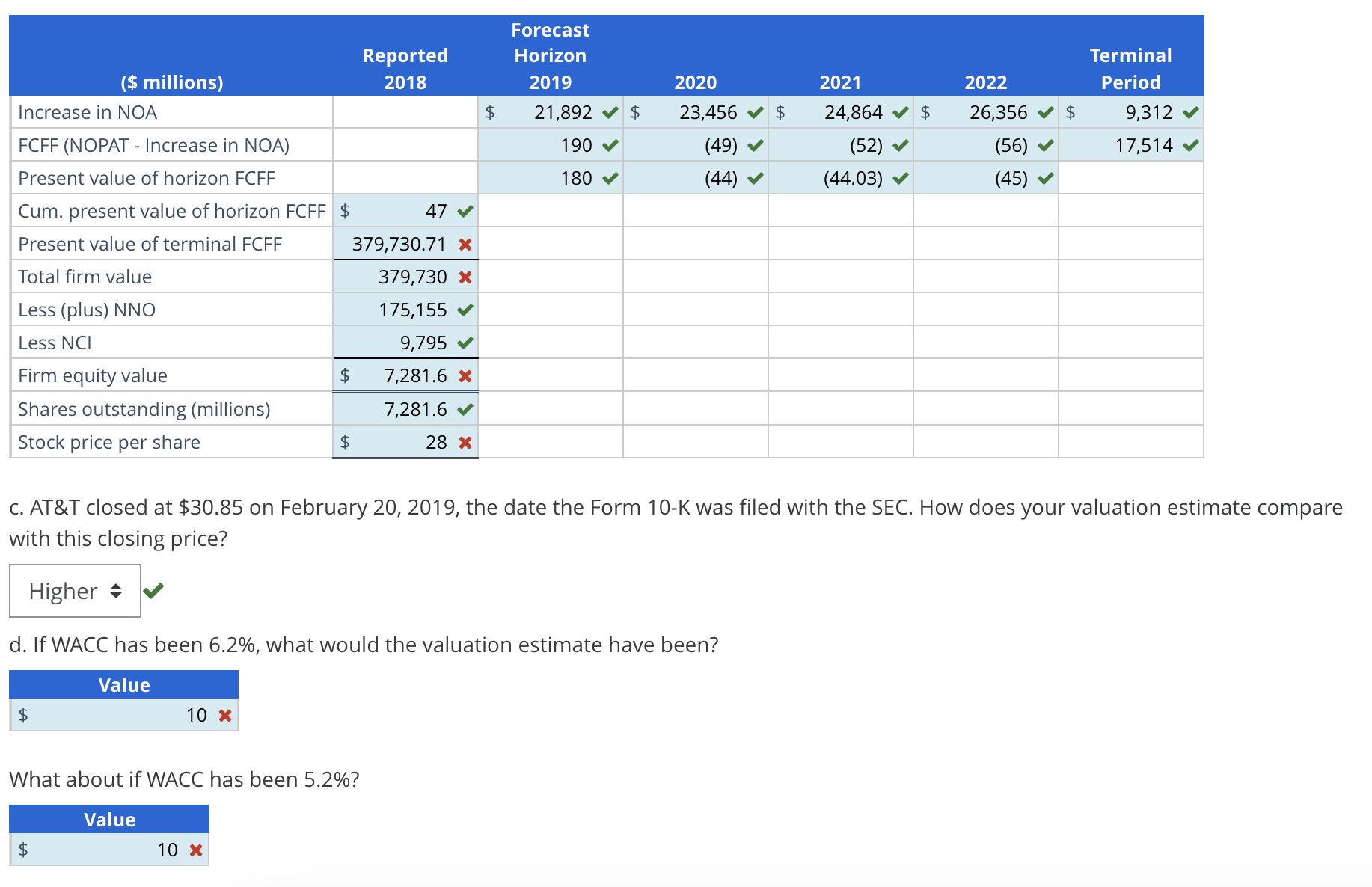Click the red X beside Total firm value 379,730
1372x887 pixels.
pyautogui.click(x=465, y=277)
